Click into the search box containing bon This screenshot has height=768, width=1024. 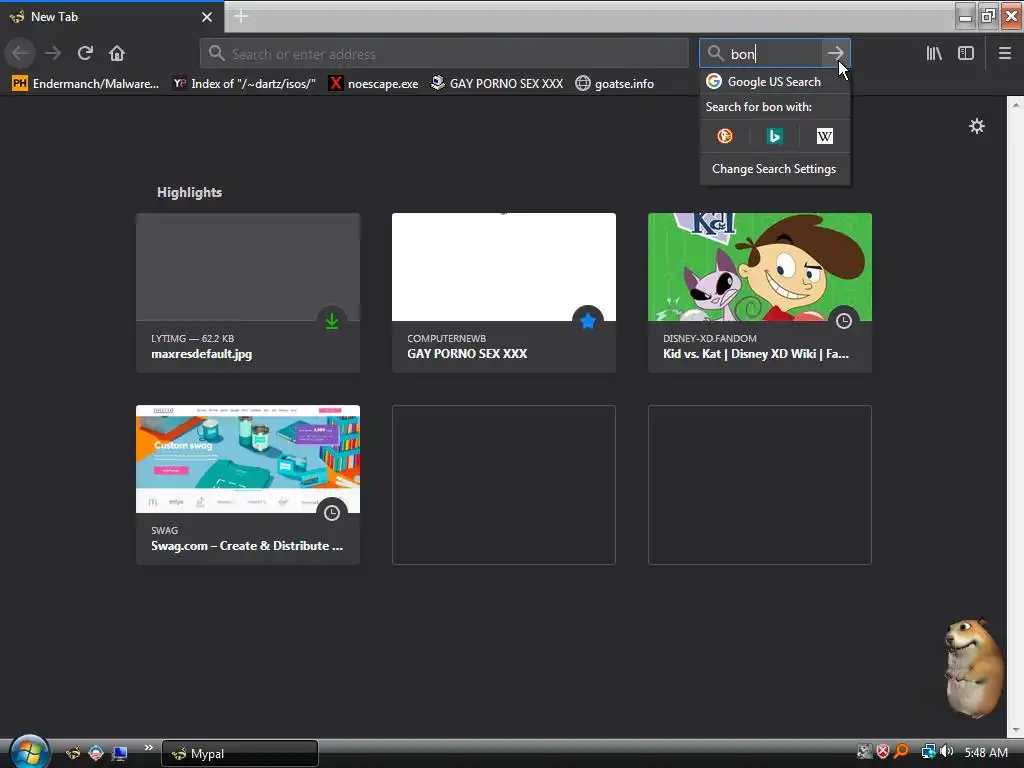[774, 54]
